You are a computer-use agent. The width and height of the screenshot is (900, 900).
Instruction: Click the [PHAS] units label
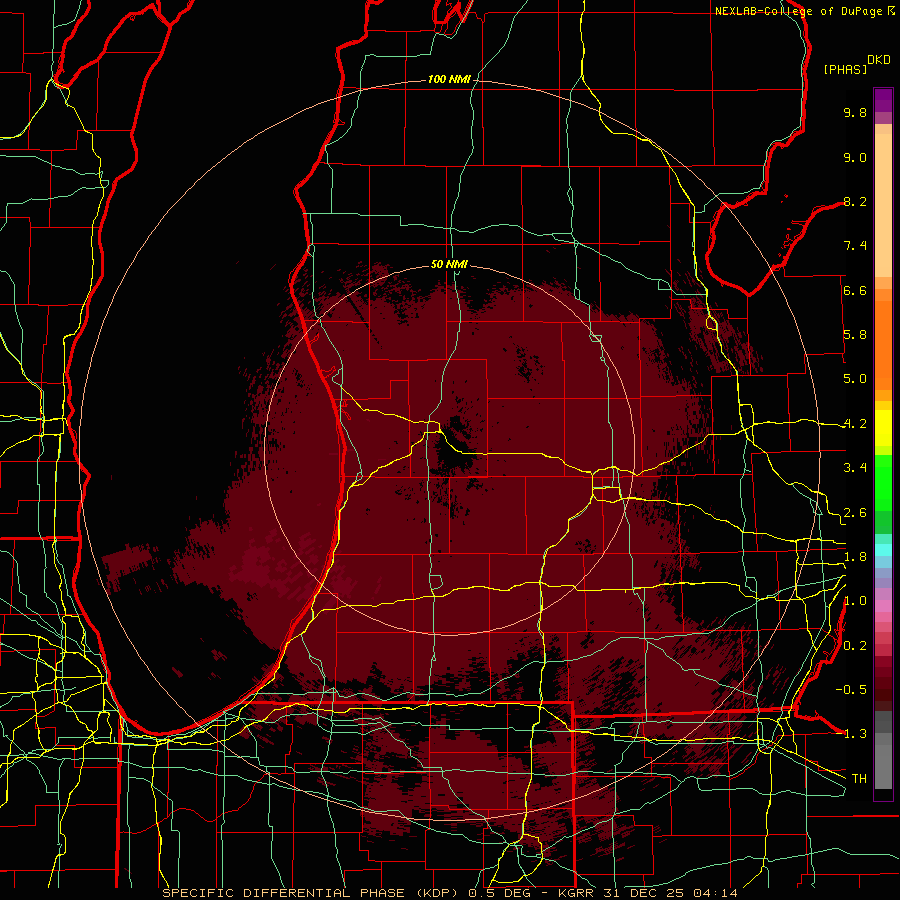tap(845, 69)
